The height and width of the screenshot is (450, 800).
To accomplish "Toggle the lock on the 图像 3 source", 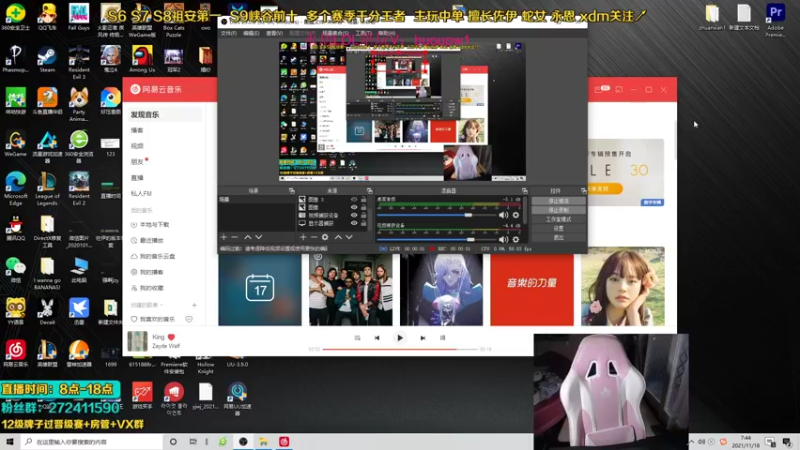I will 363,199.
